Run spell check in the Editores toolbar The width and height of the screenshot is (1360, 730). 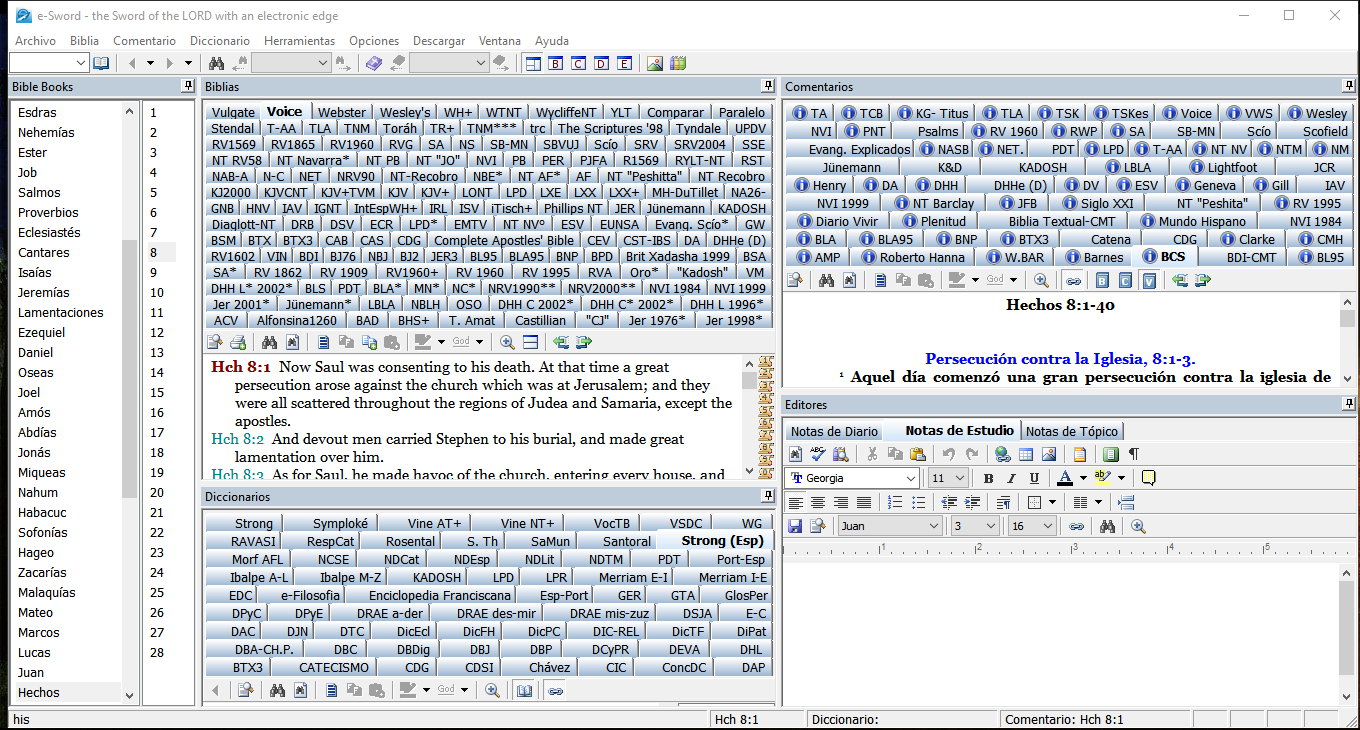(x=817, y=454)
